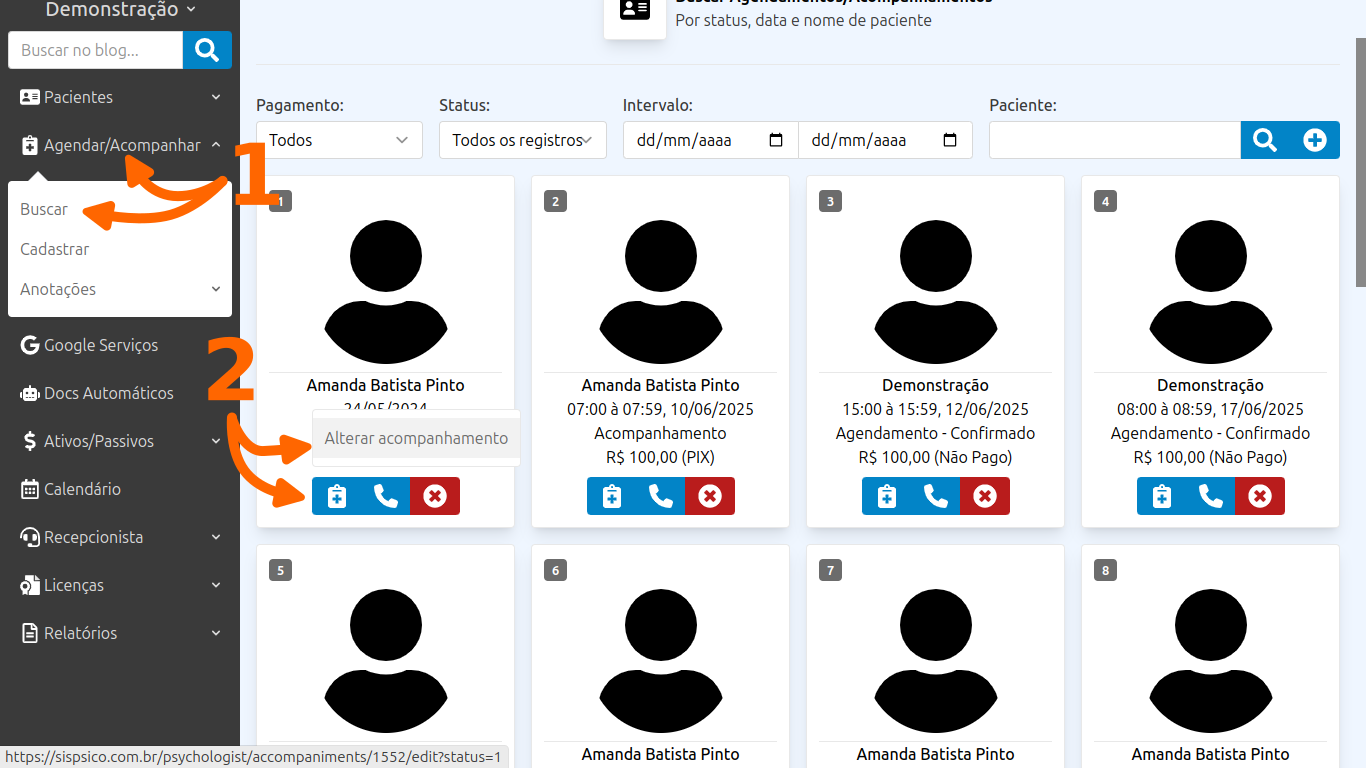
Task: Select Buscar in the submenu
Action: tap(44, 209)
